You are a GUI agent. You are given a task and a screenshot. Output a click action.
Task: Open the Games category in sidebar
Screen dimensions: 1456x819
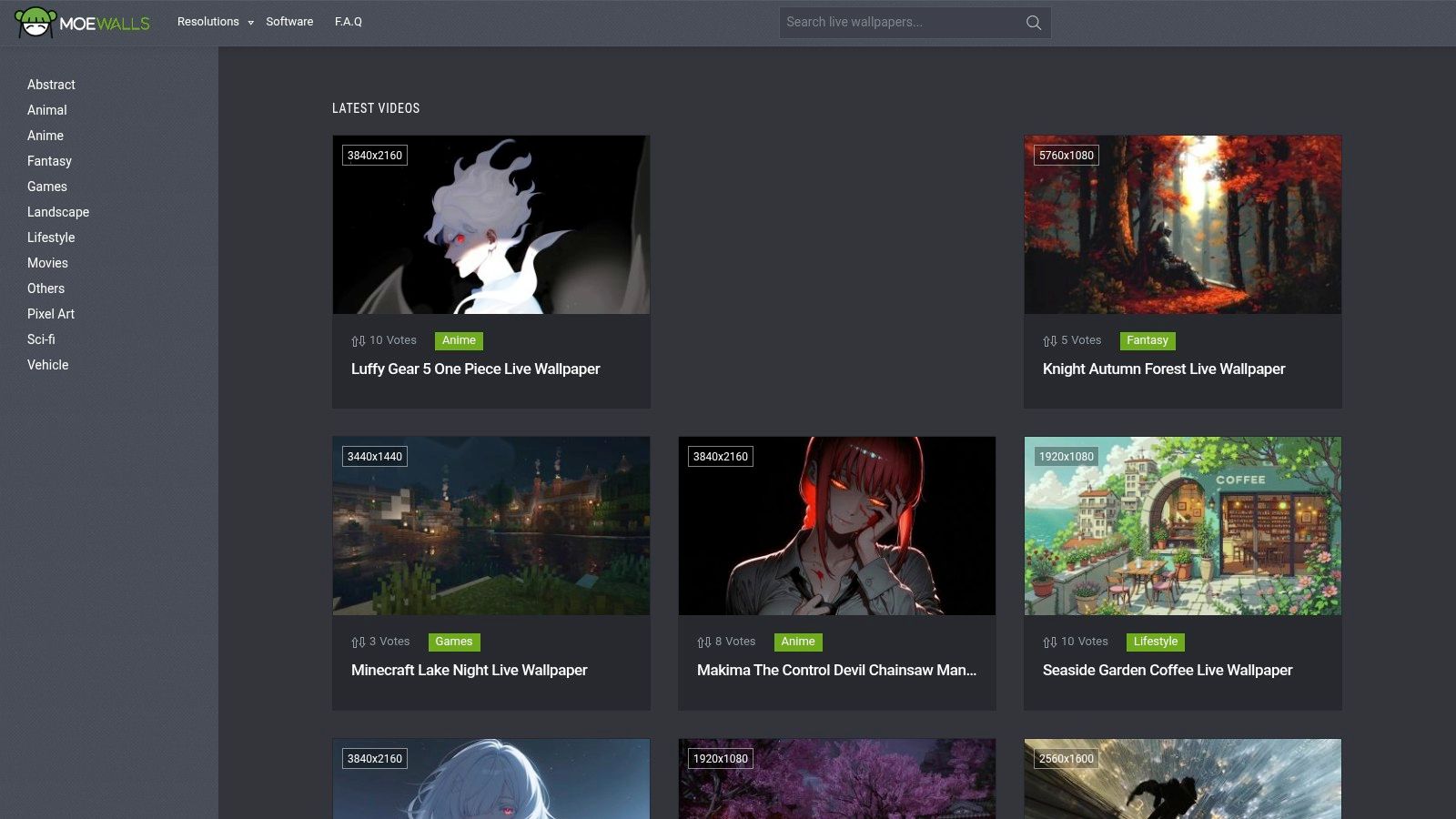click(47, 187)
